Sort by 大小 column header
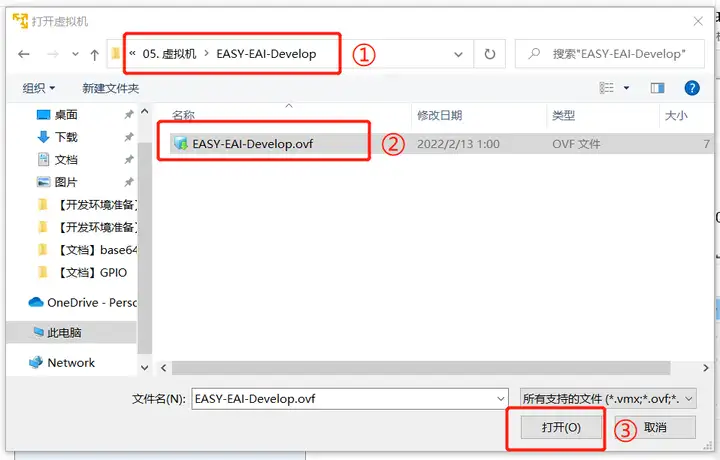Viewport: 720px width, 460px height. (x=676, y=115)
